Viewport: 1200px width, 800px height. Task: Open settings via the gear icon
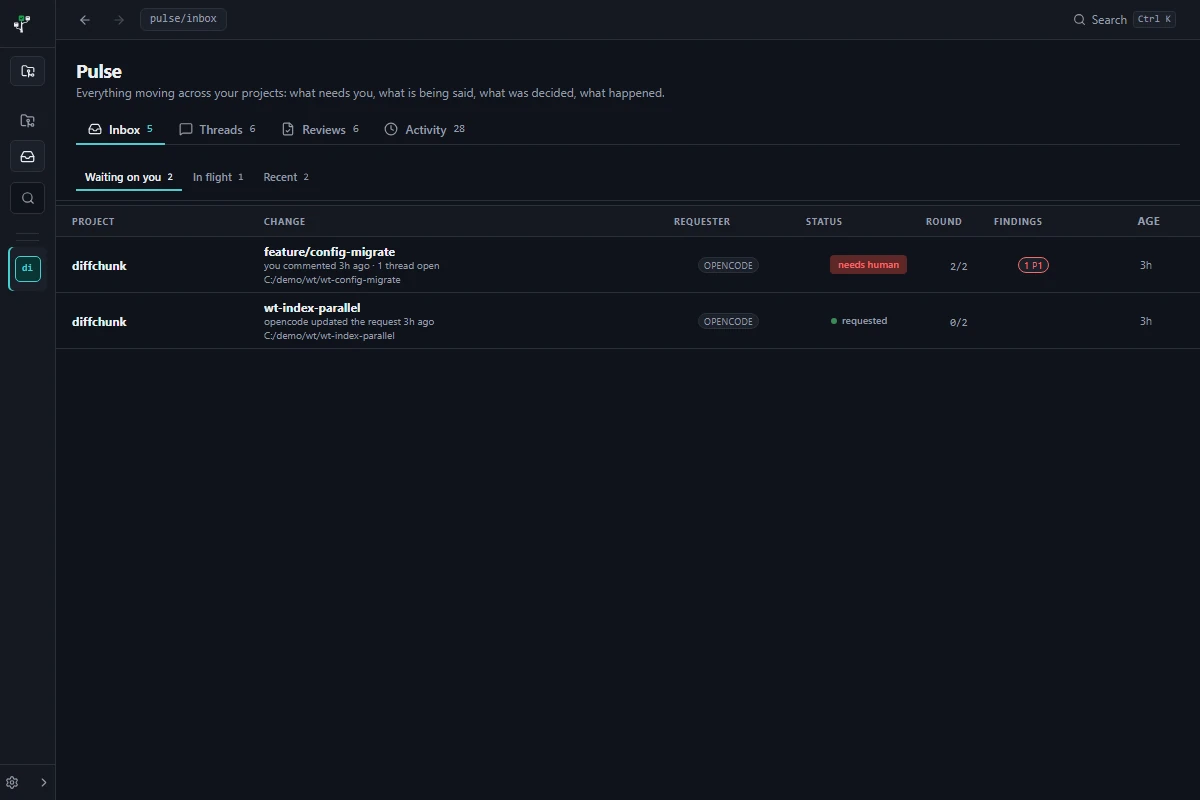(x=12, y=782)
